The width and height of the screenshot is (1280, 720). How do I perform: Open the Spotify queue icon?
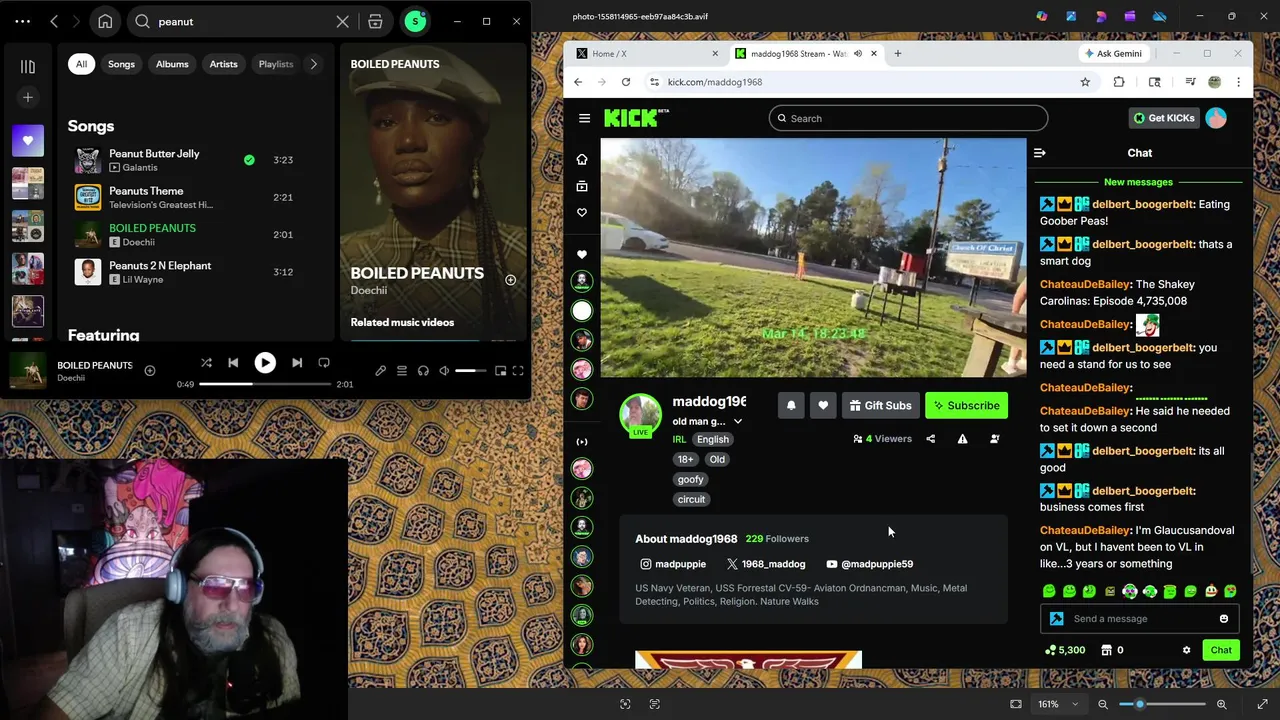point(402,371)
